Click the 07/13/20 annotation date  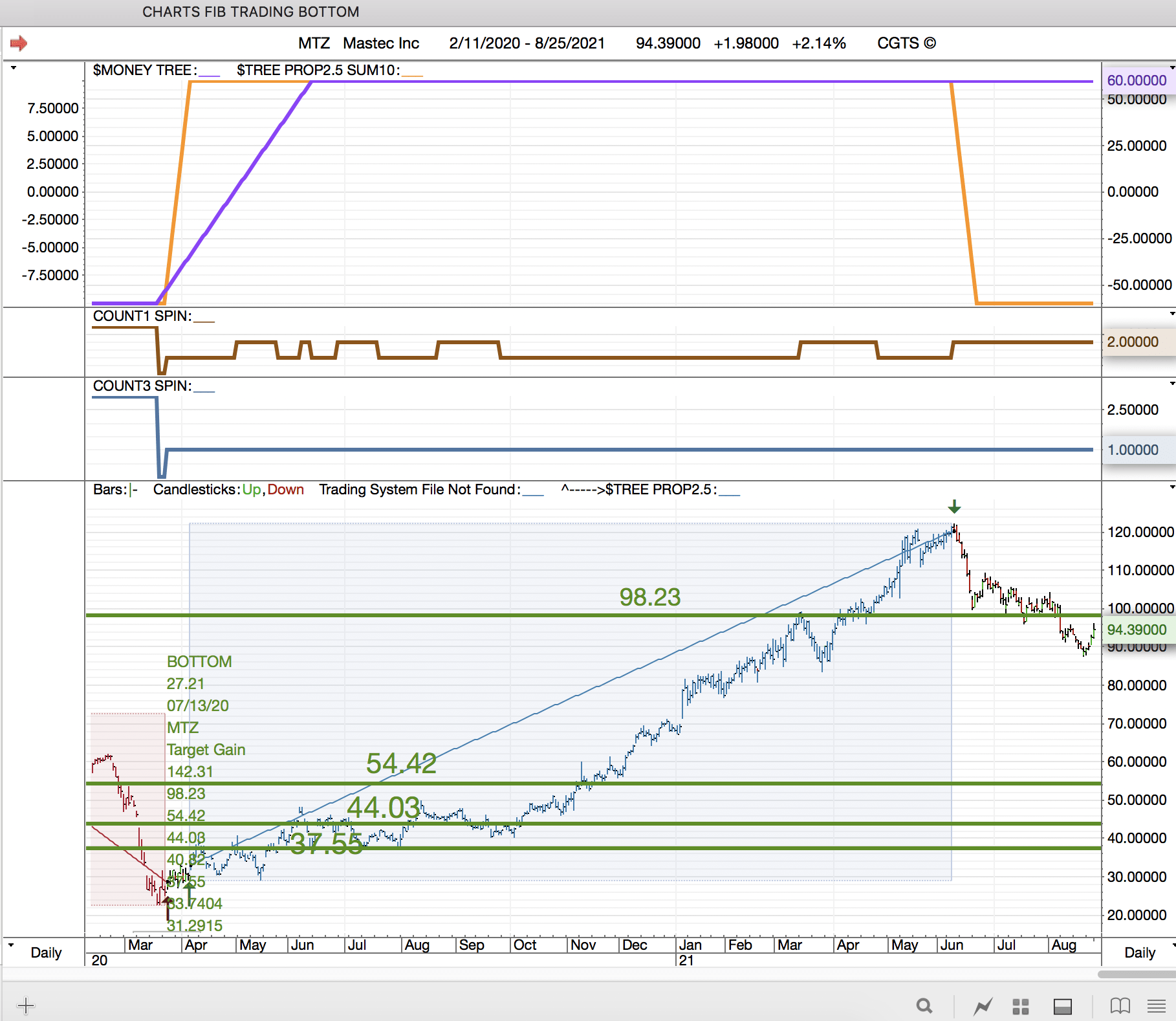tap(198, 706)
